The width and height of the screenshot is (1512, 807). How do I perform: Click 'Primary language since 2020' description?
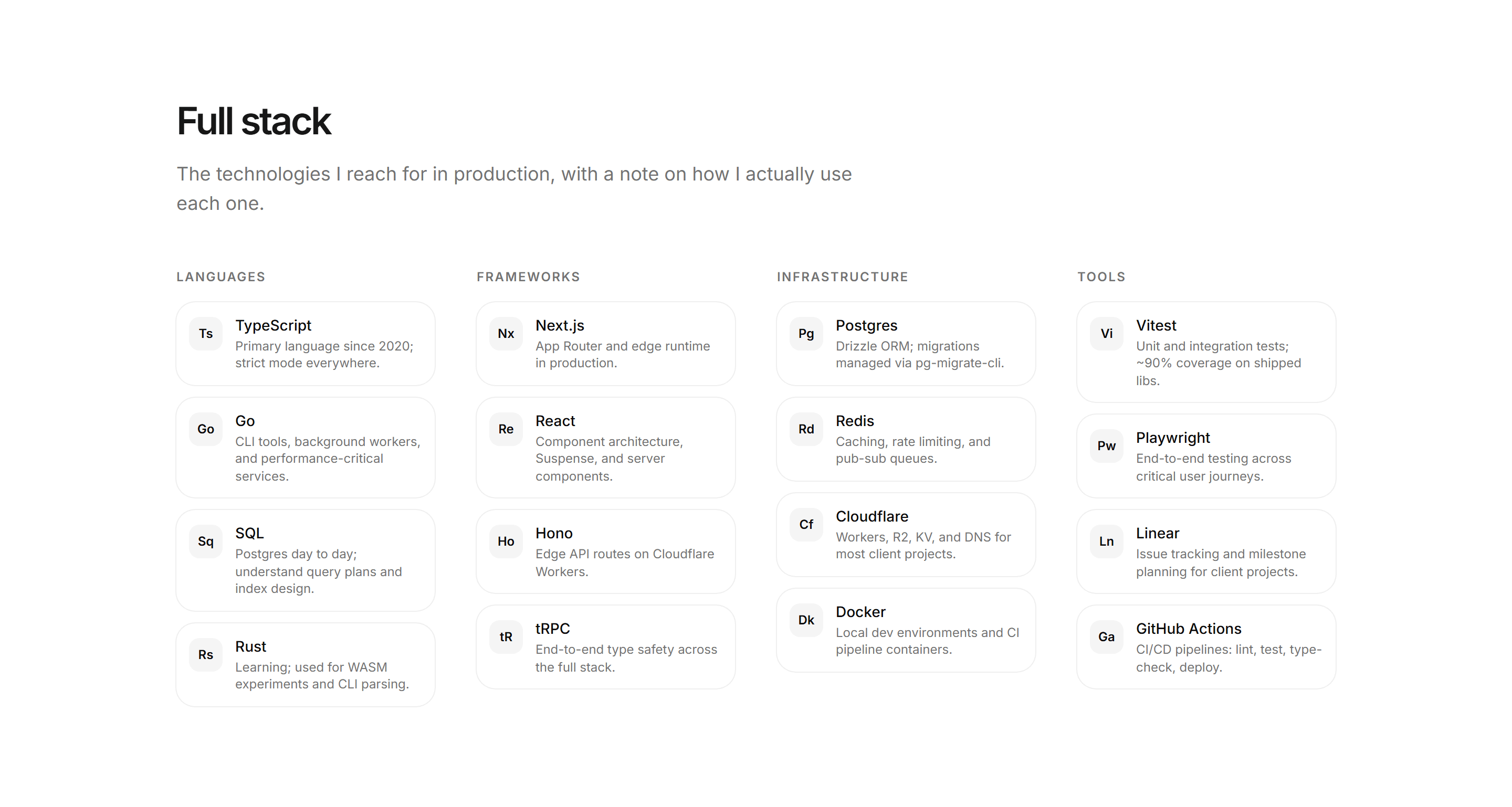pyautogui.click(x=324, y=355)
